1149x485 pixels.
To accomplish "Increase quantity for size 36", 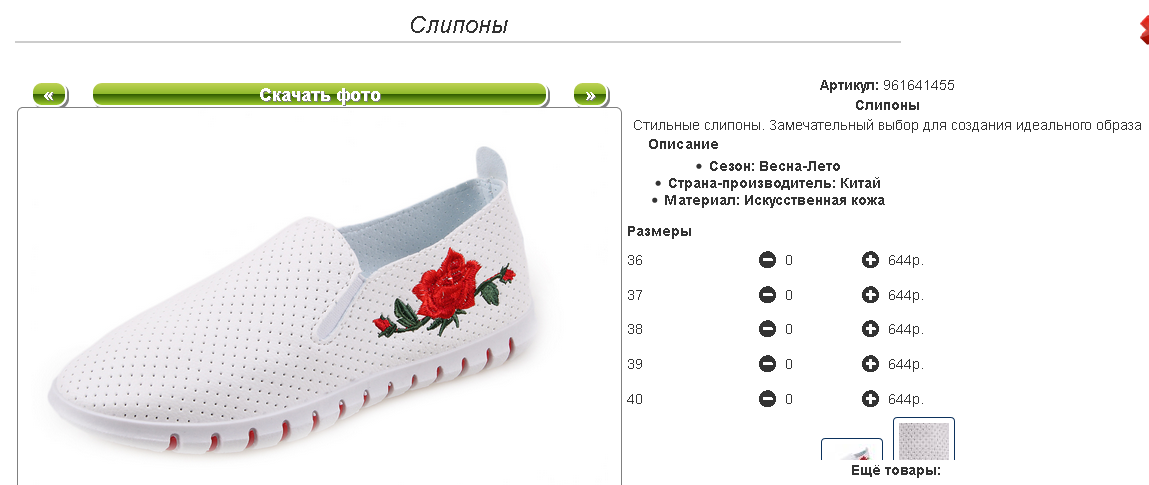I will click(x=870, y=260).
